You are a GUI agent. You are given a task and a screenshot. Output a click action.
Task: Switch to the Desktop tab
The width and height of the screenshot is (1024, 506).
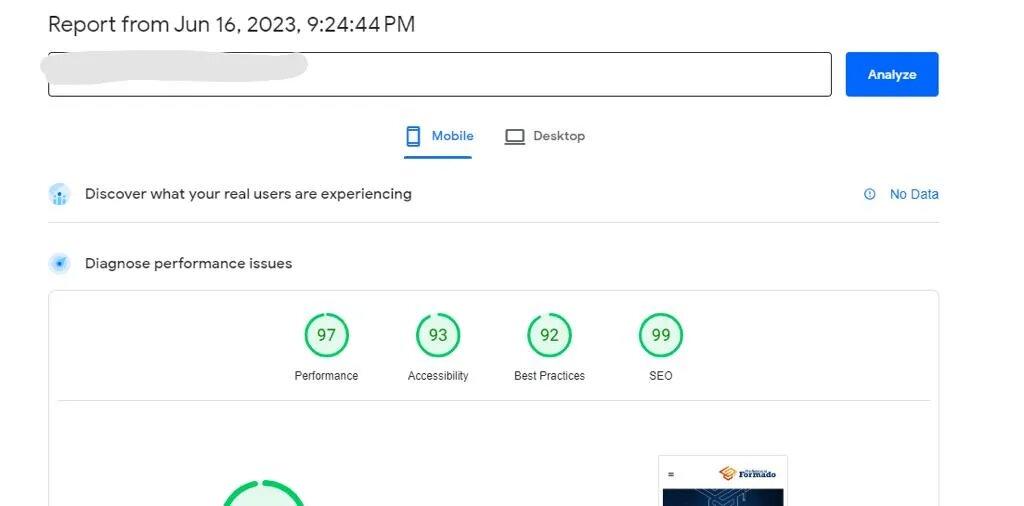[558, 136]
